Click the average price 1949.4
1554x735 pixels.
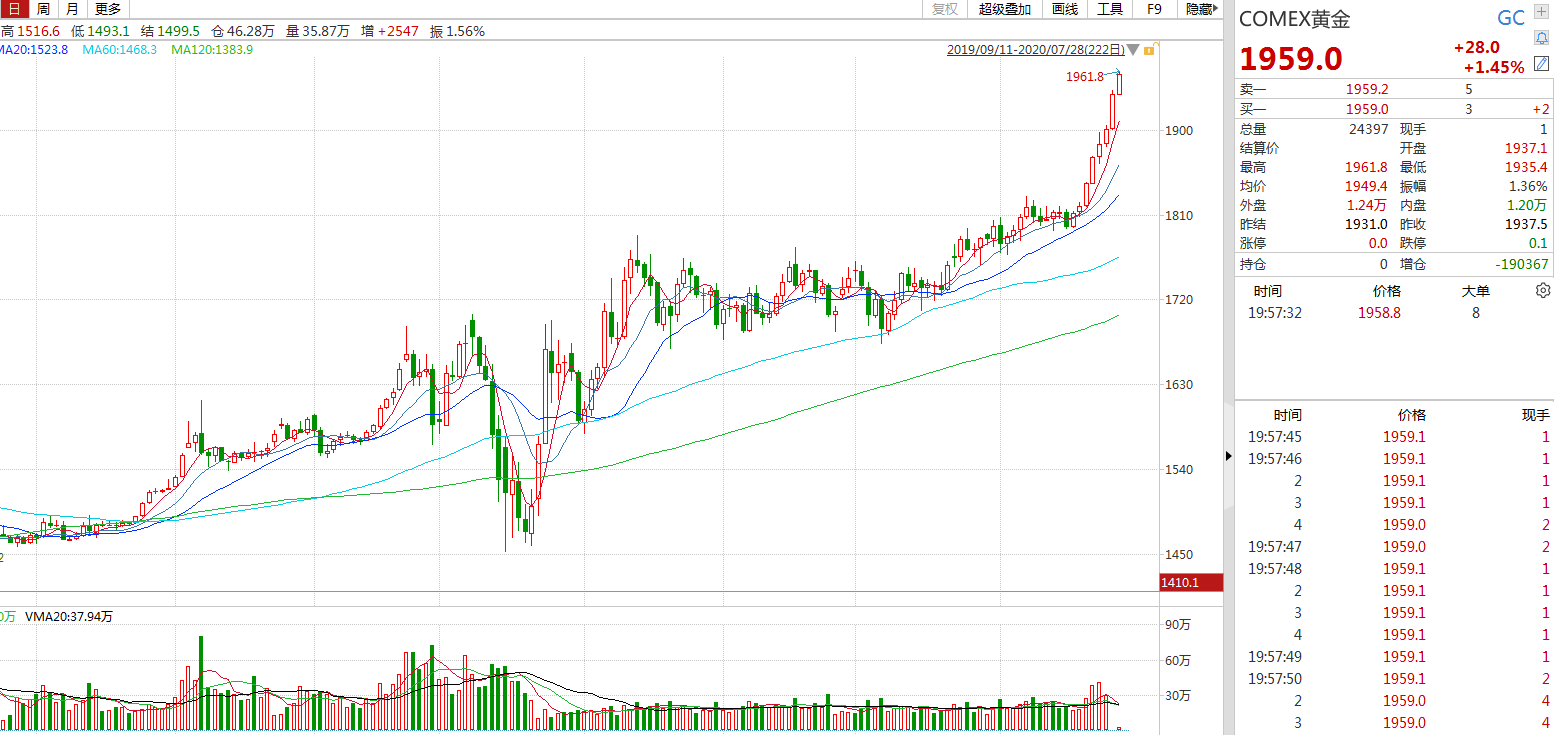1367,186
